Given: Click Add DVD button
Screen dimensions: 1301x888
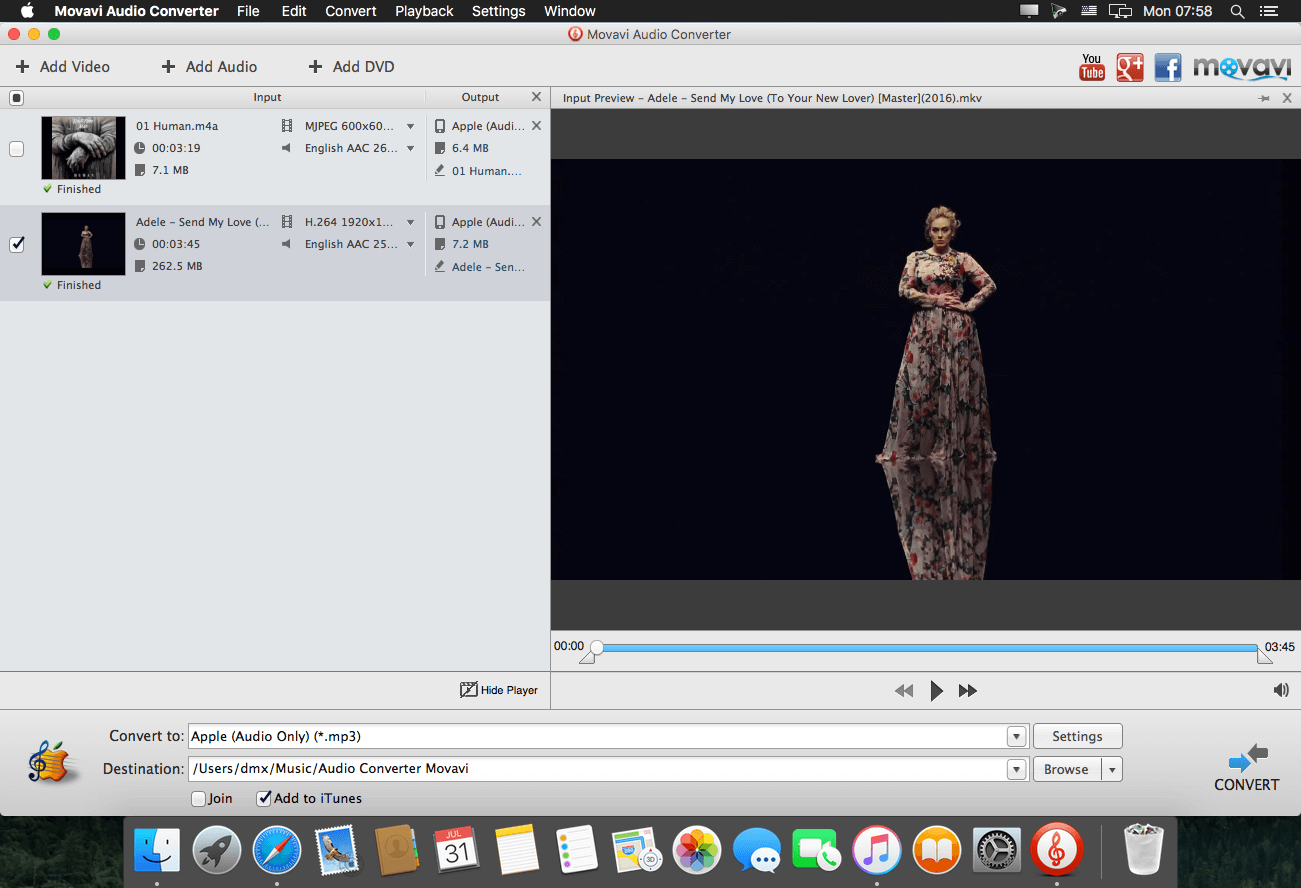Looking at the screenshot, I should (352, 67).
